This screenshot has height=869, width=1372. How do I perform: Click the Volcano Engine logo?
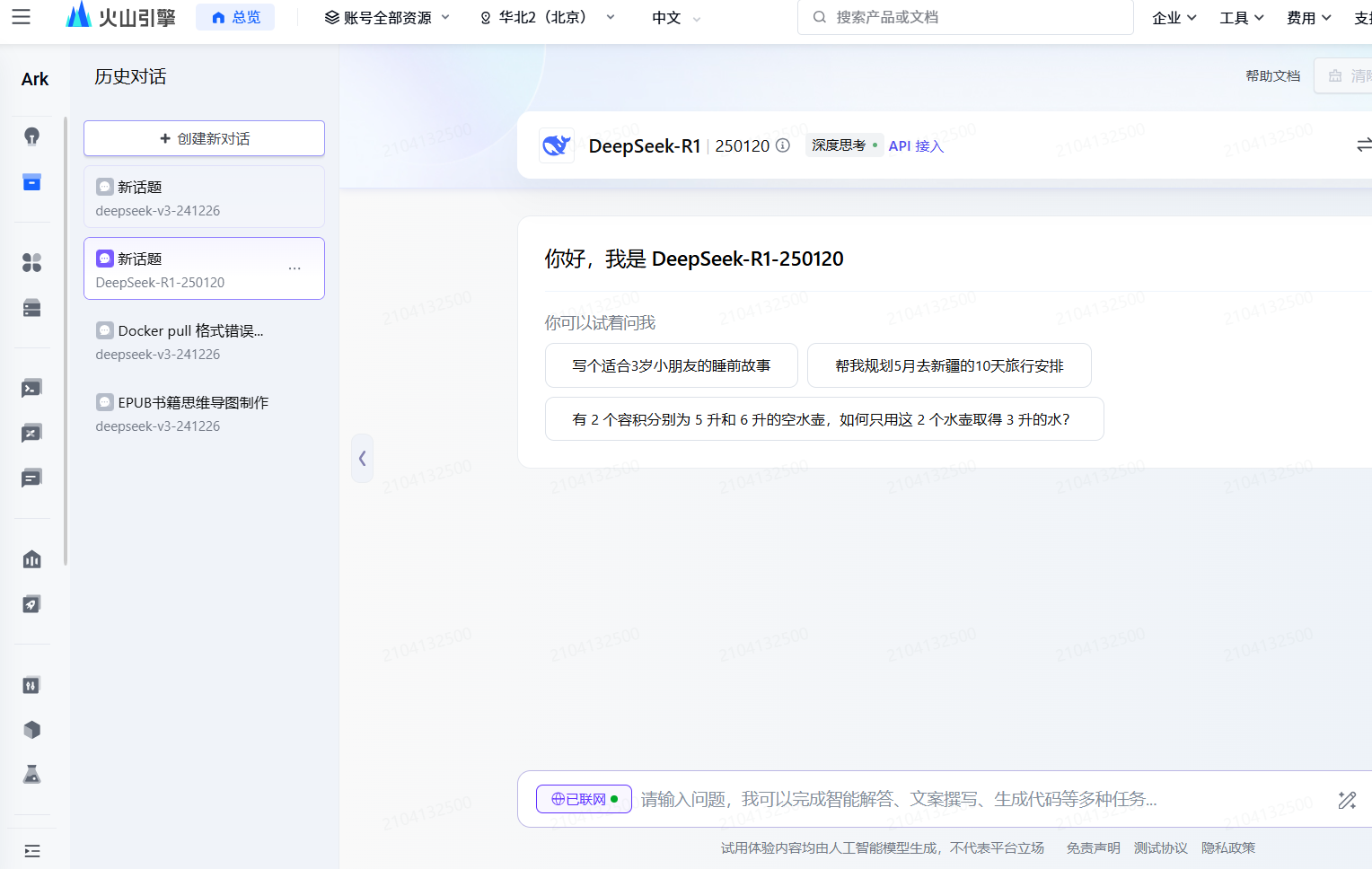pyautogui.click(x=121, y=15)
